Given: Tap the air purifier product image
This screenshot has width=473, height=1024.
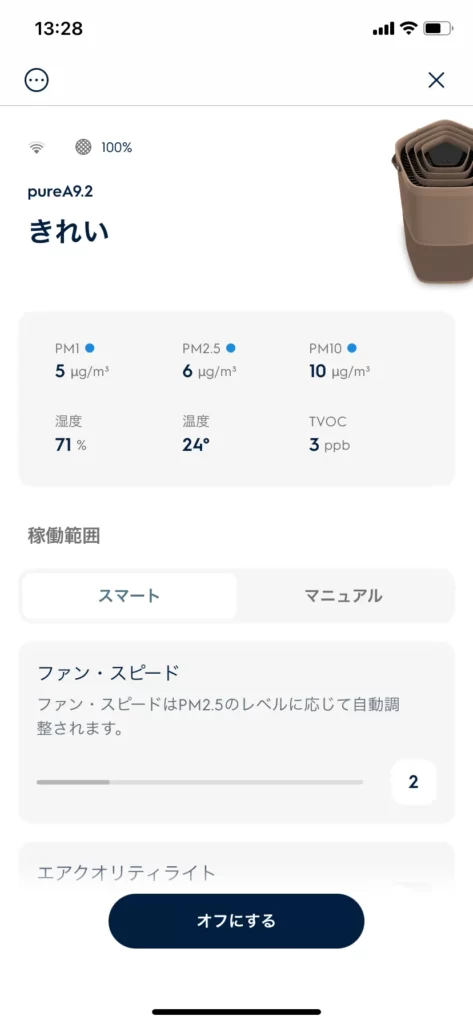Looking at the screenshot, I should (432, 201).
